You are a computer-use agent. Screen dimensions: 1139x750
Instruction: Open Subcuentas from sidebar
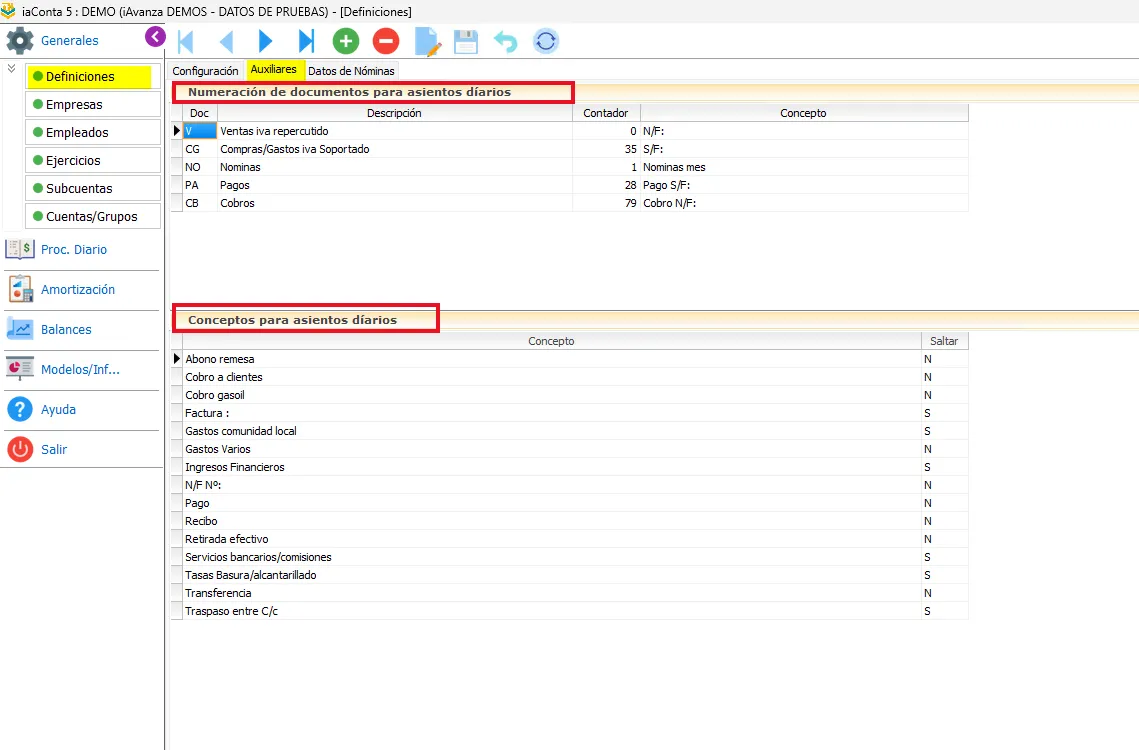pos(93,188)
